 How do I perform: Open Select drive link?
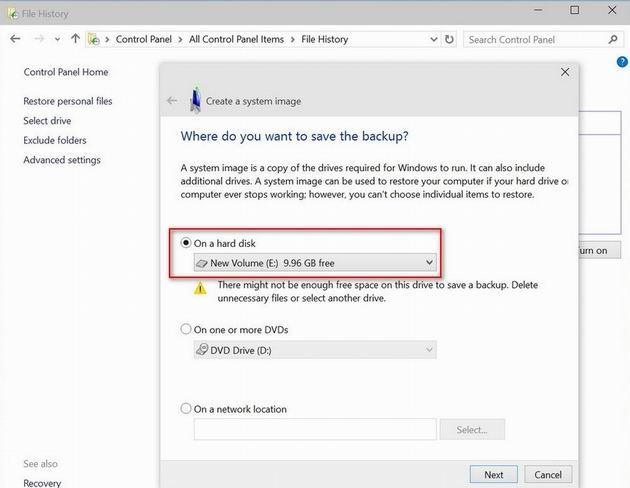[x=47, y=120]
